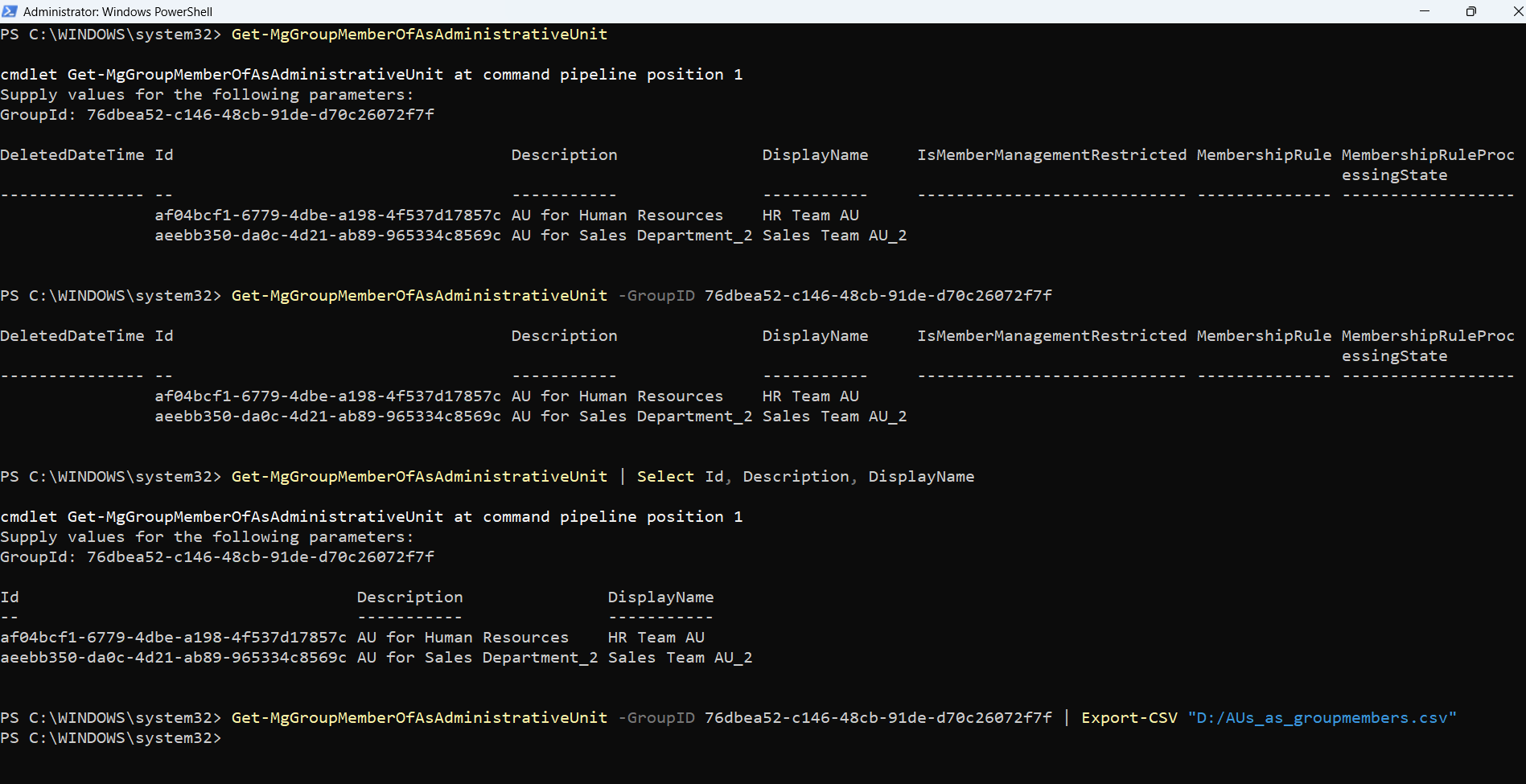
Task: Click the af04bcf1 Id in the second table
Action: point(327,396)
